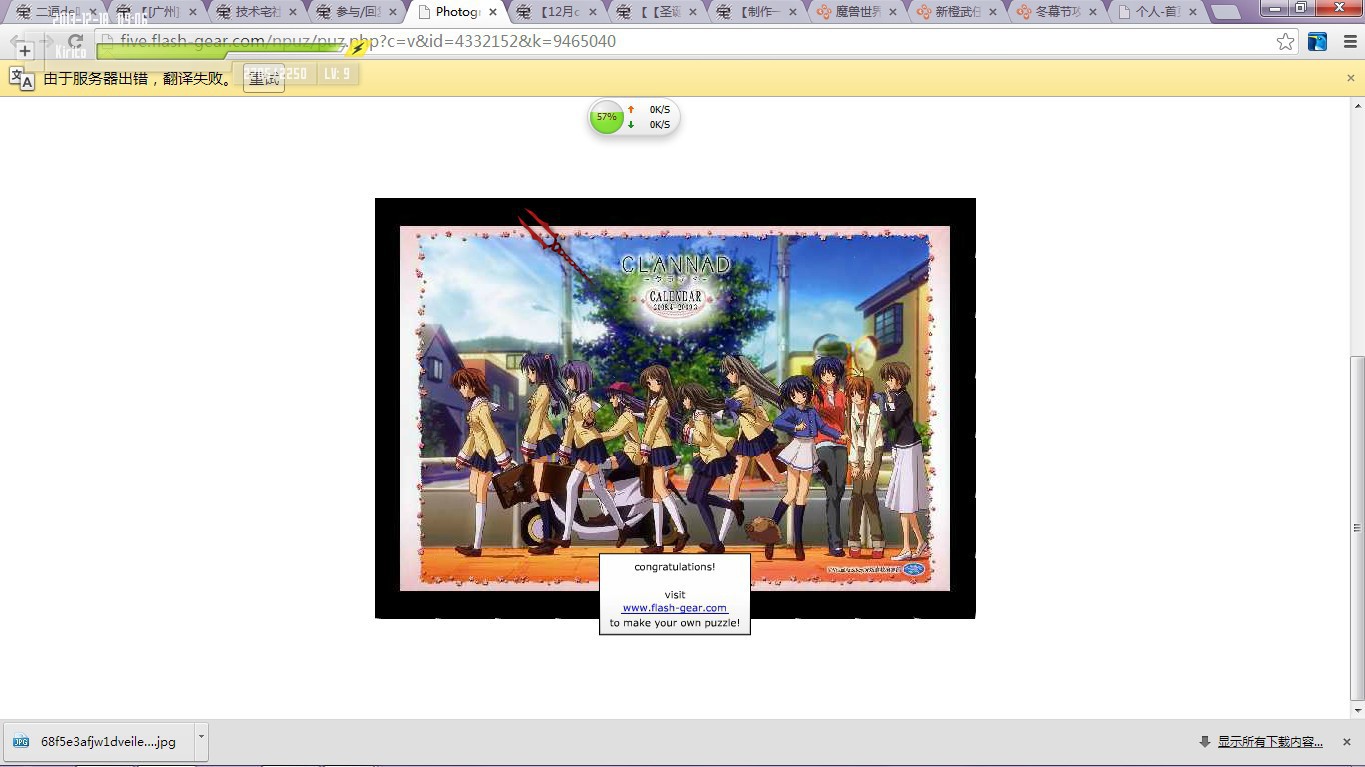Screen dimensions: 1365x767
Task: Open the www.flash-gear.com link
Action: point(675,608)
